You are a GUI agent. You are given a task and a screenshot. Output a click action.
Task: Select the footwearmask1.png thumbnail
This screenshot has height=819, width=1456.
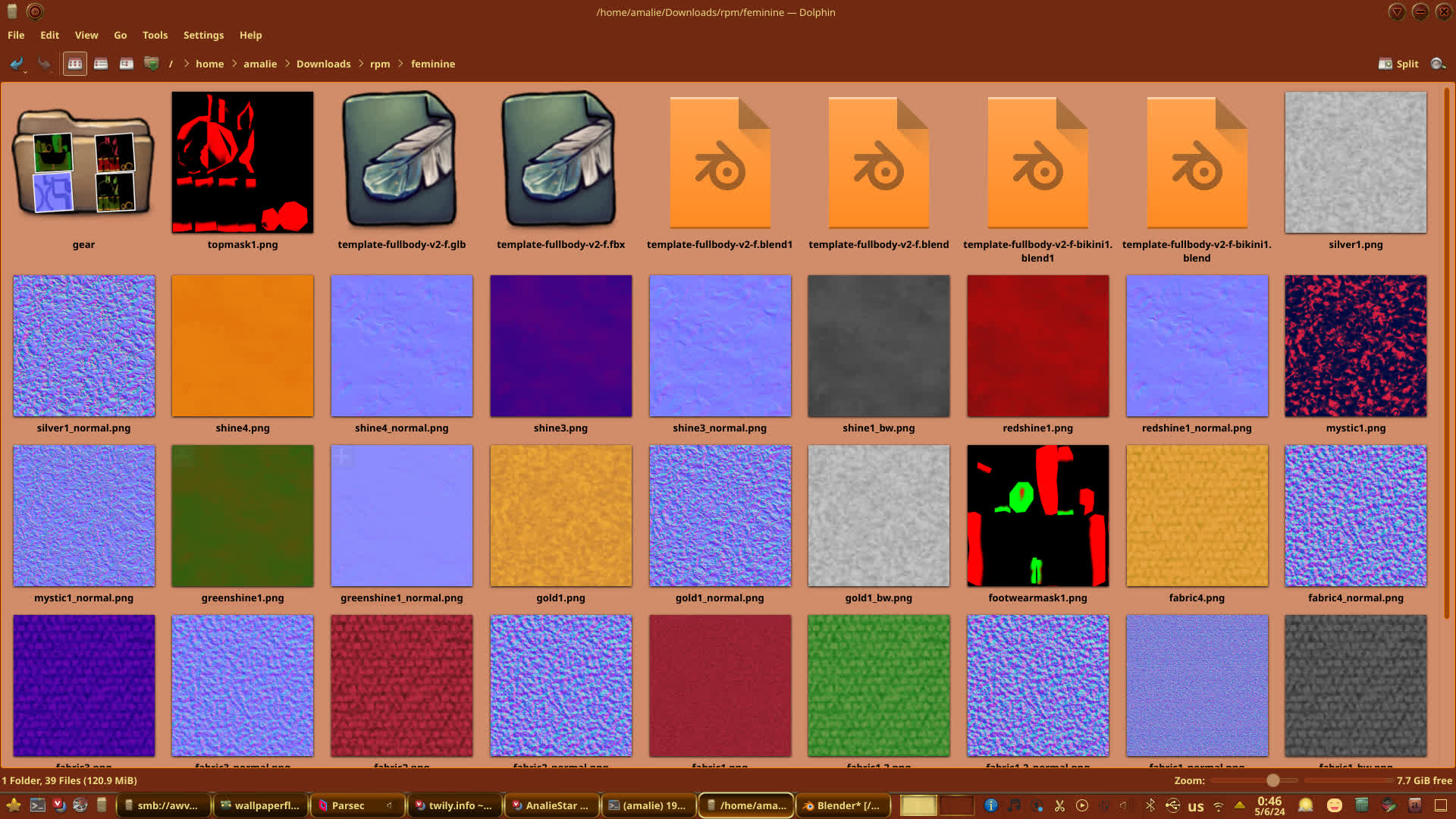1037,516
